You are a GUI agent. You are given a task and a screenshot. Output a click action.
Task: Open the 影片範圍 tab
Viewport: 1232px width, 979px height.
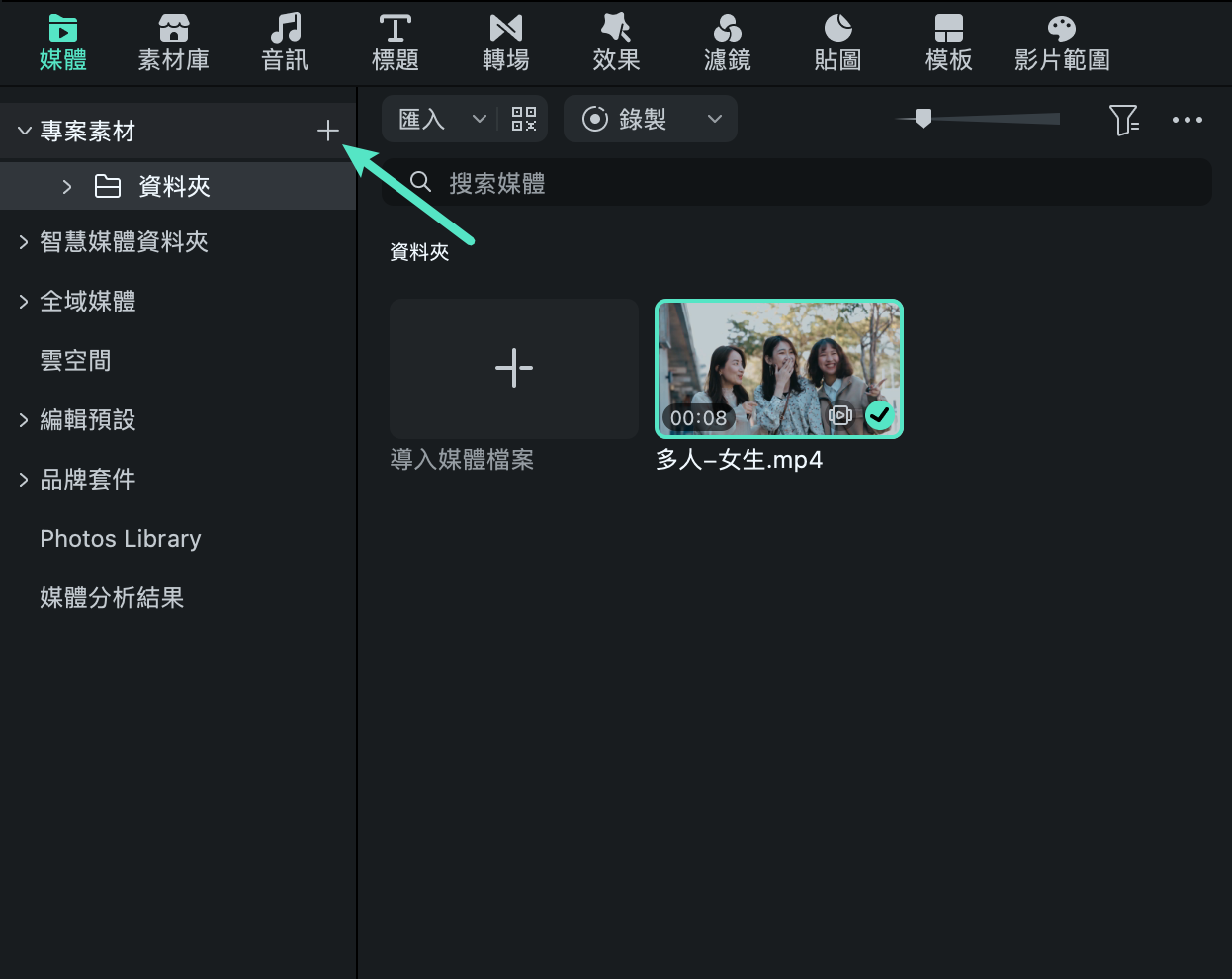coord(1062,44)
